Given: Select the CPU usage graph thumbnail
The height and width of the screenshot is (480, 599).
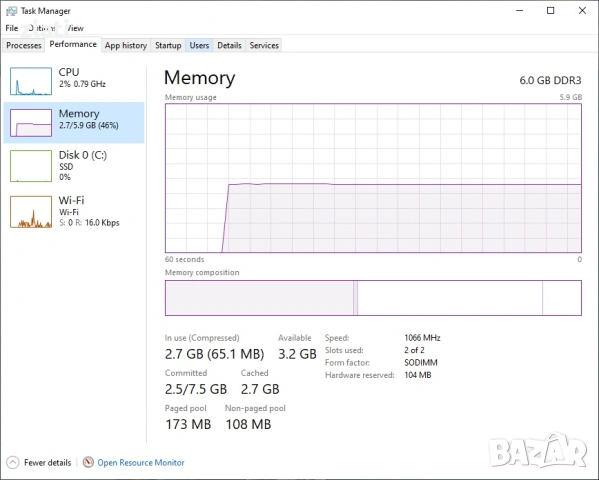Looking at the screenshot, I should point(31,81).
